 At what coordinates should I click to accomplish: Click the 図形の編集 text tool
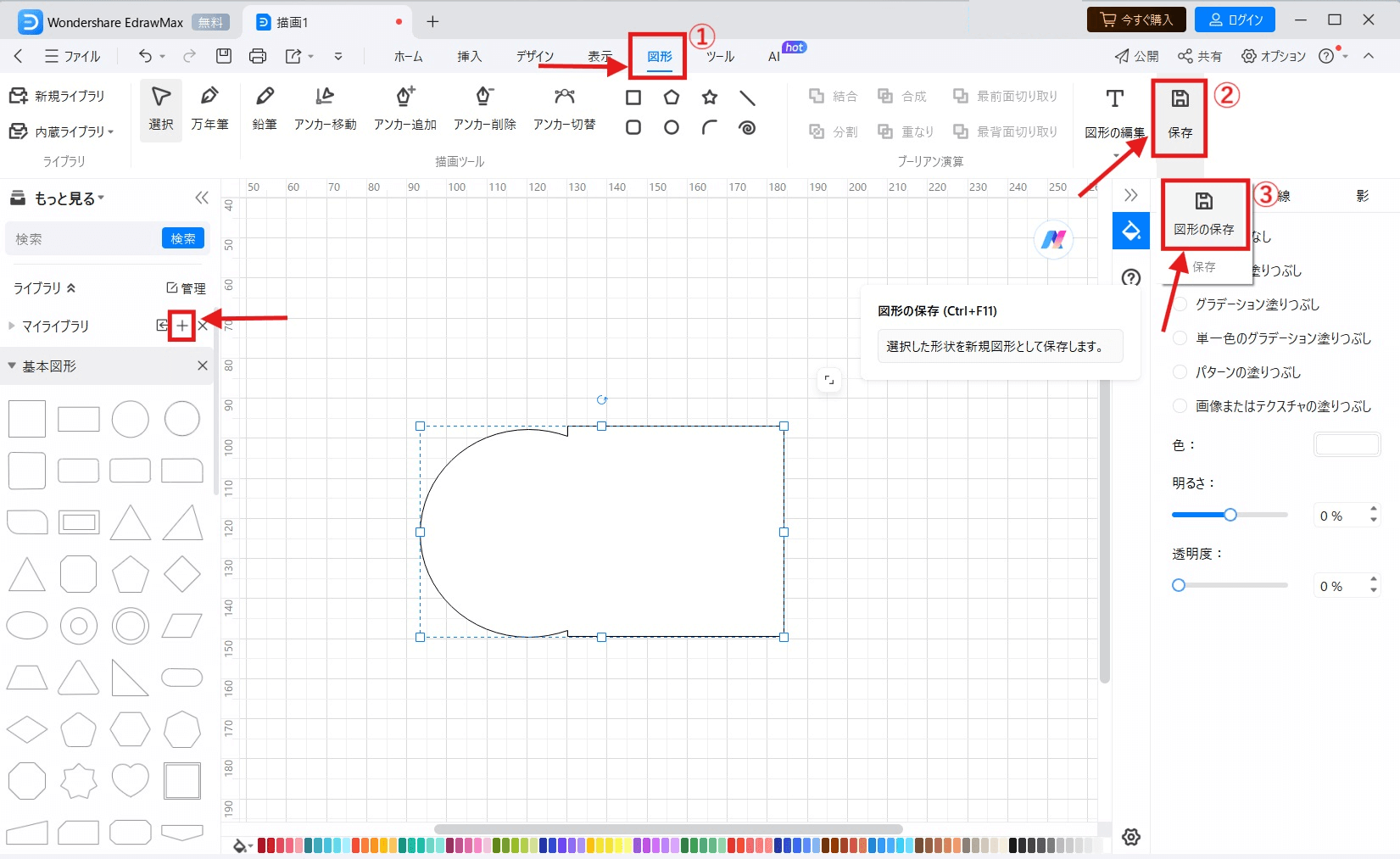pyautogui.click(x=1115, y=113)
